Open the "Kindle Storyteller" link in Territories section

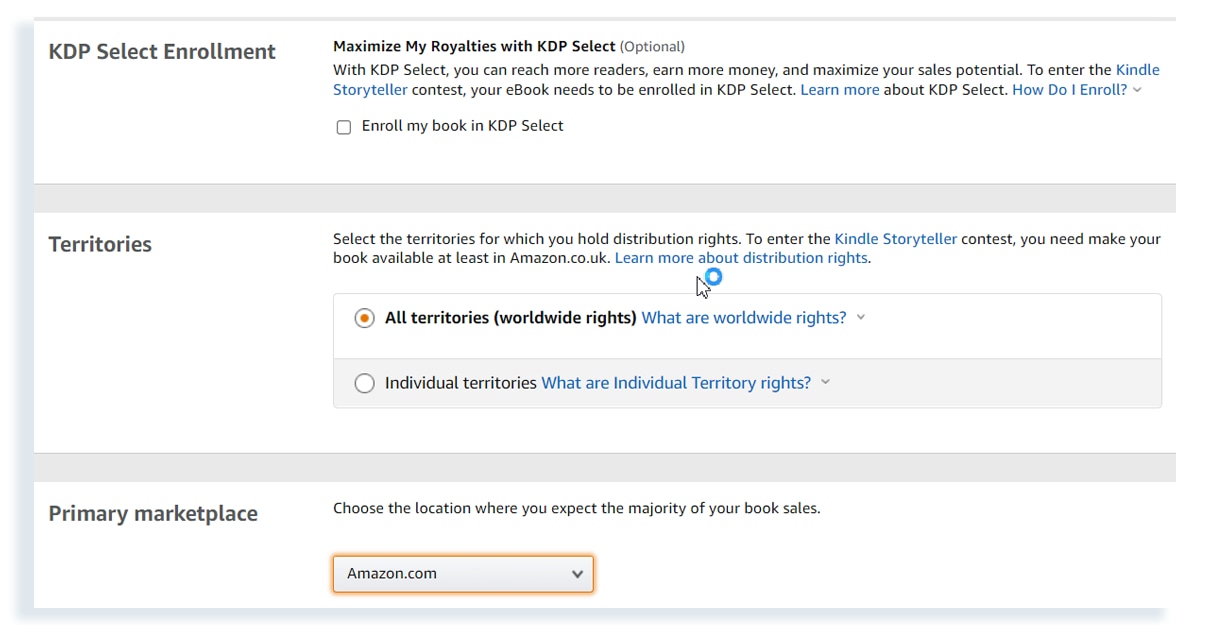(897, 238)
